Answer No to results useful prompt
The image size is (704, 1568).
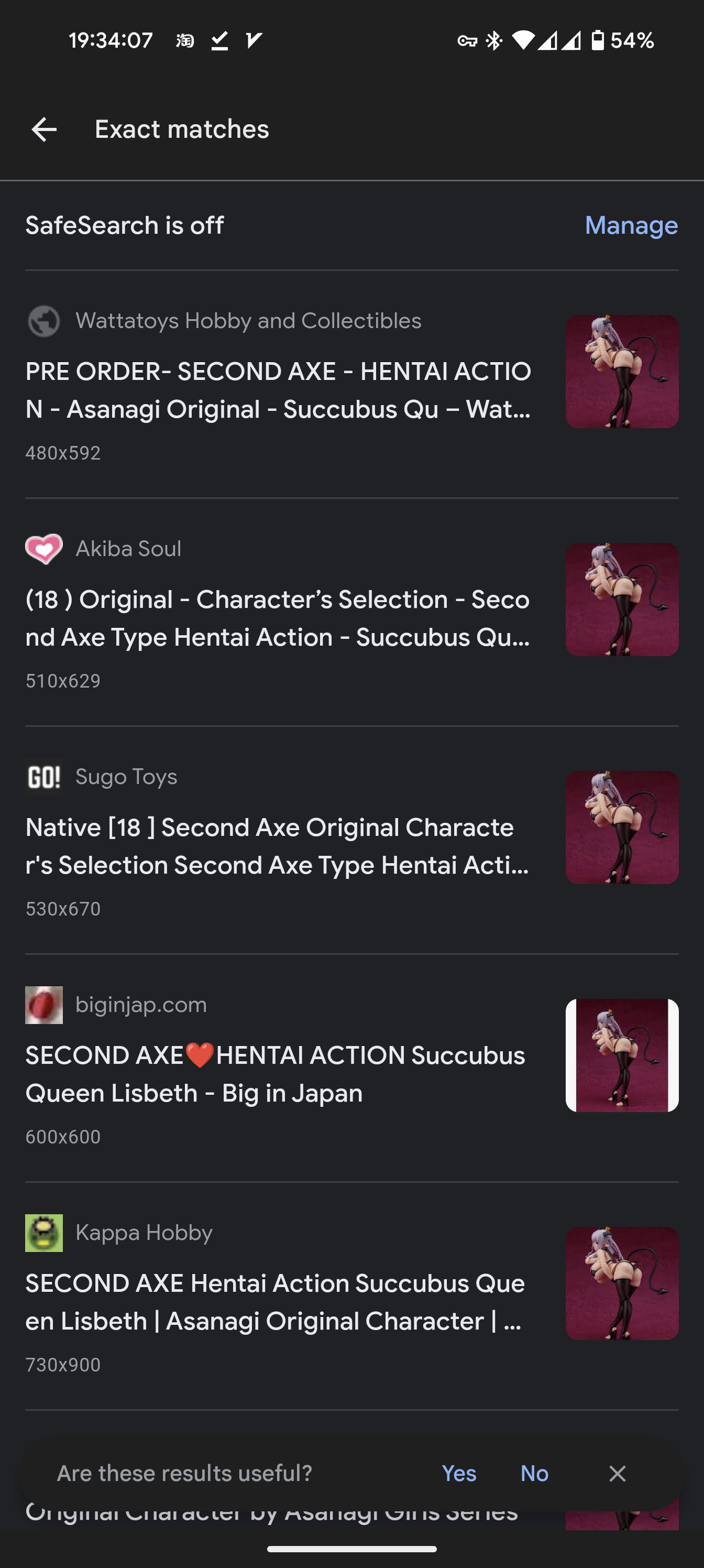[x=534, y=1473]
